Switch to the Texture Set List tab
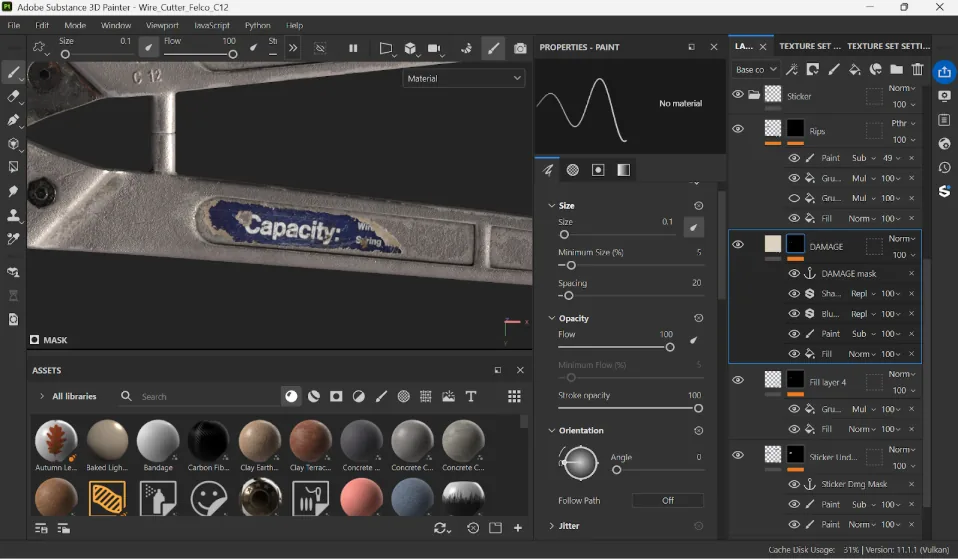 click(x=810, y=46)
